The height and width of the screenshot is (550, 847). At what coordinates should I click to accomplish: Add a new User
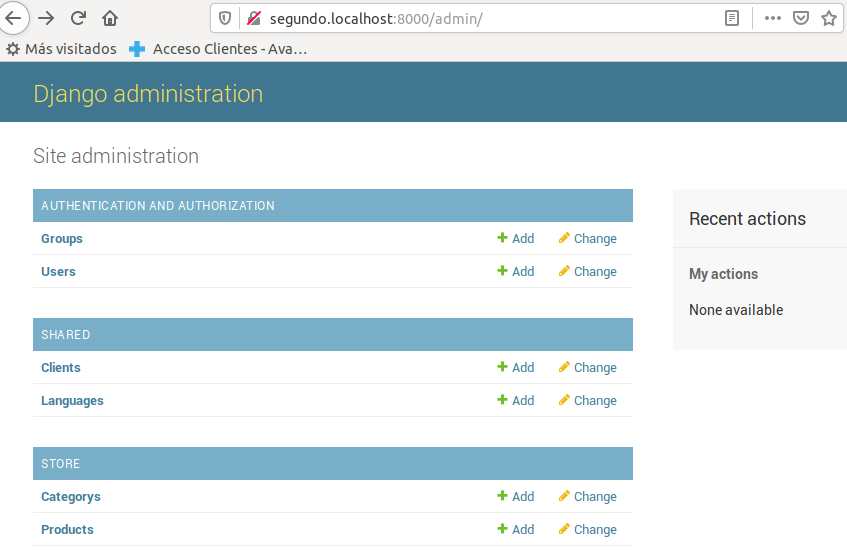516,272
